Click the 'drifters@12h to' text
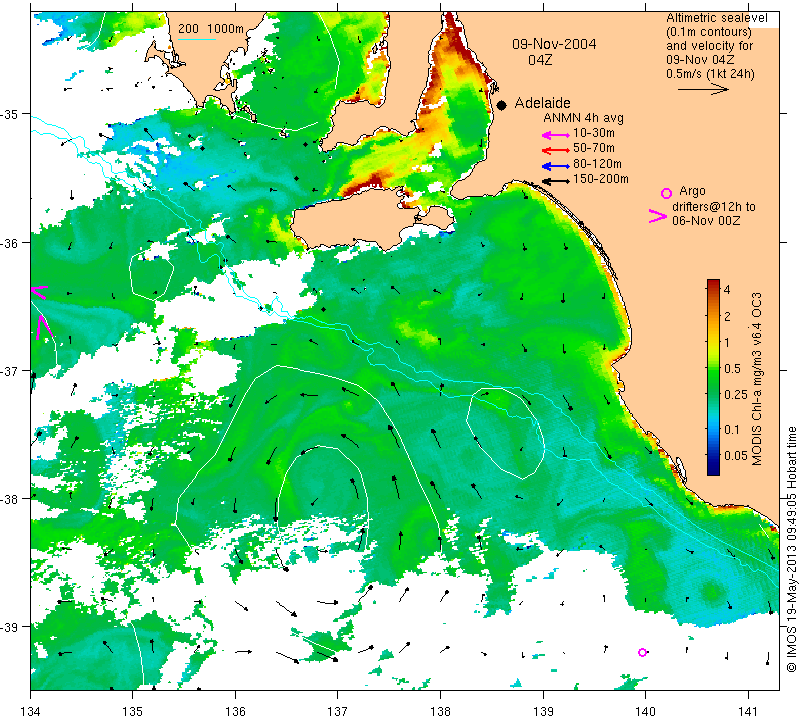The height and width of the screenshot is (720, 800). (x=714, y=207)
